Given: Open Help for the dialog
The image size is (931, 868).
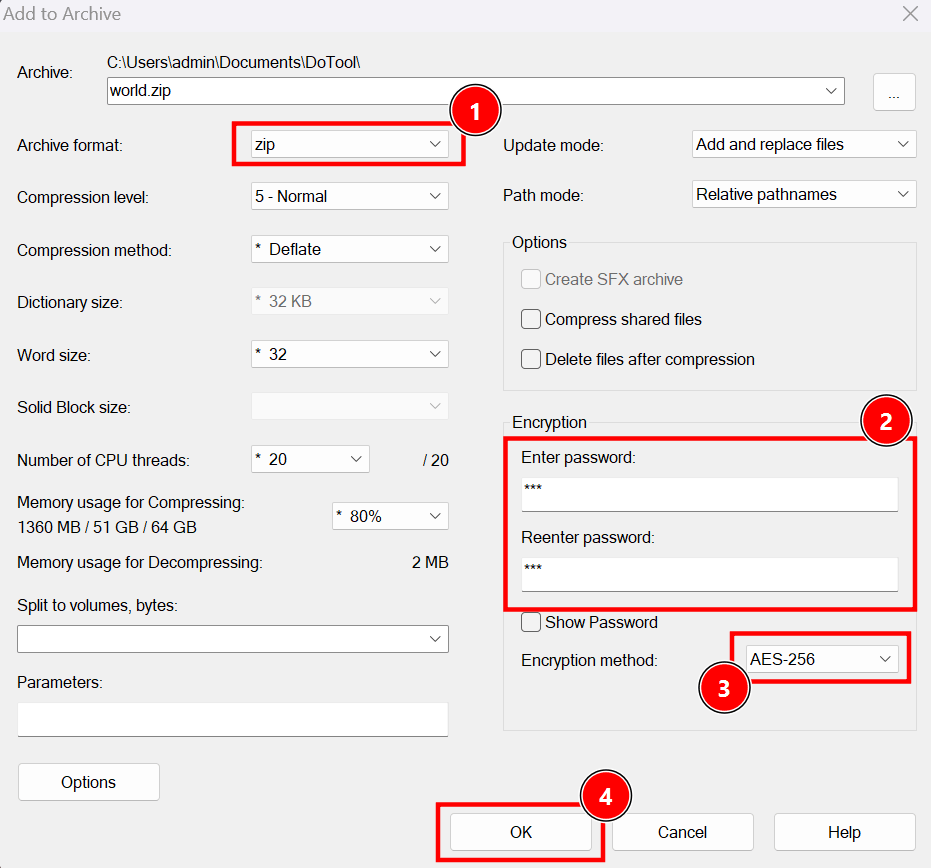Looking at the screenshot, I should pos(844,832).
